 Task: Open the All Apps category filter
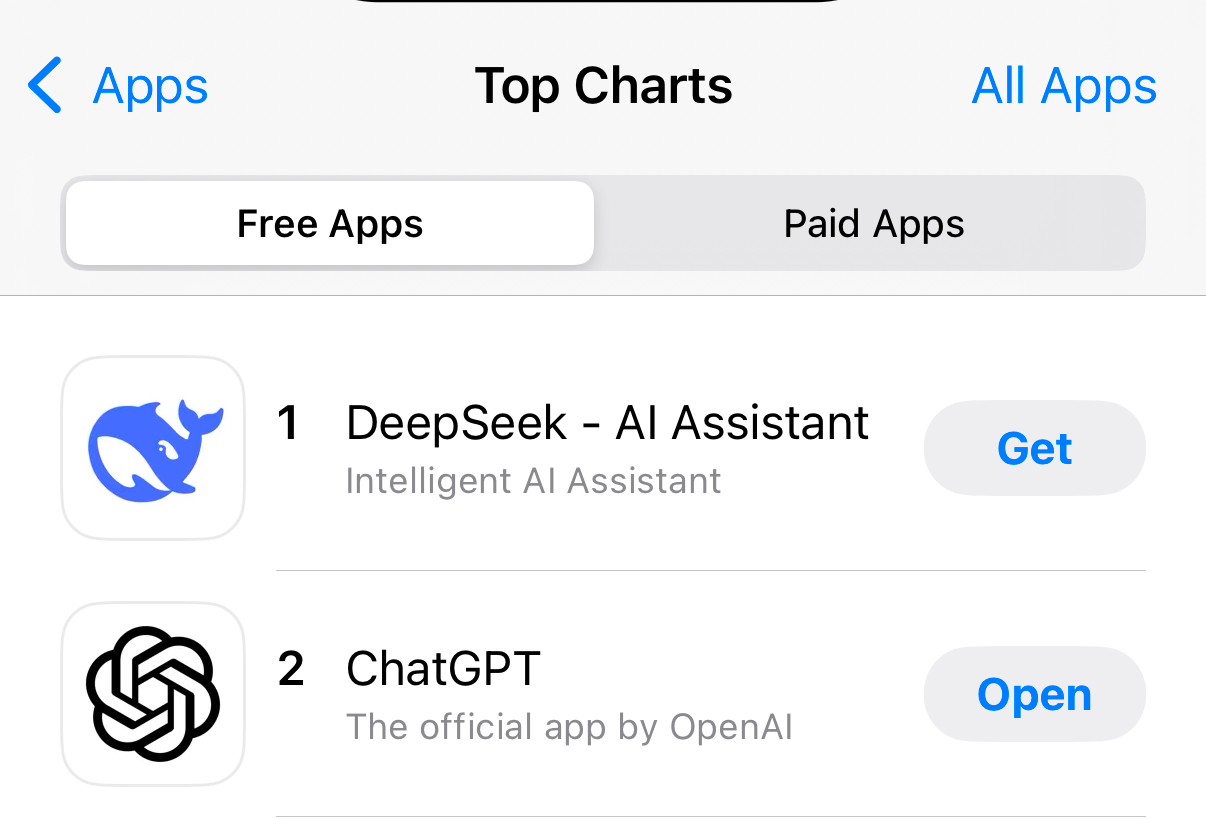tap(1064, 87)
